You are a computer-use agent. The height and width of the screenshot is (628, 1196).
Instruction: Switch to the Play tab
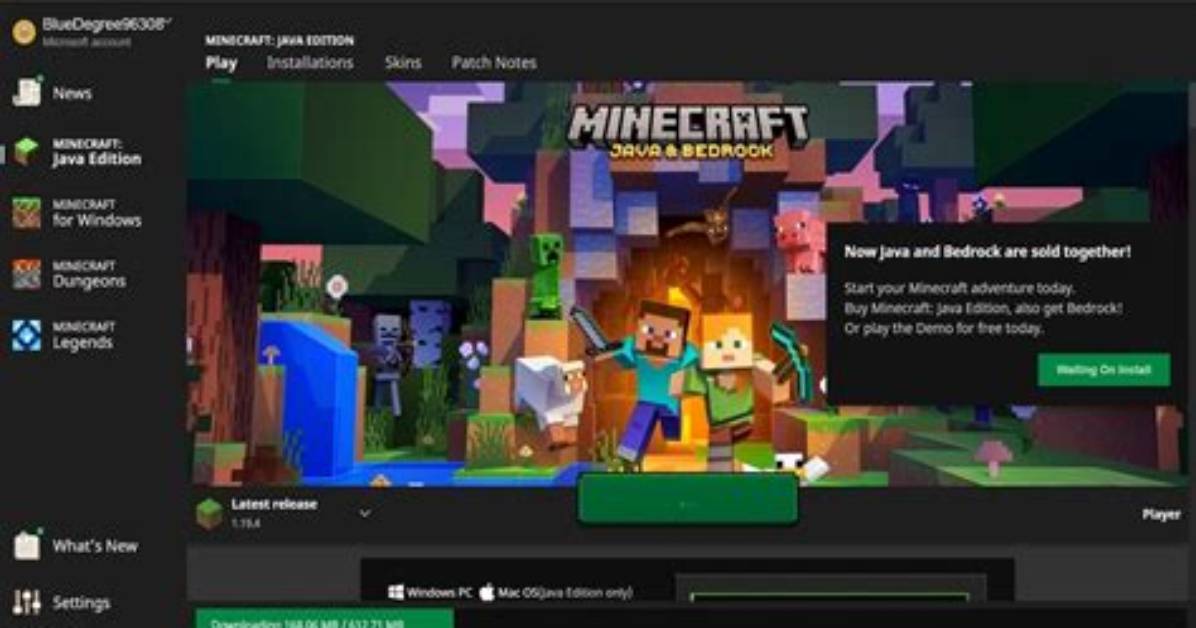pos(221,63)
